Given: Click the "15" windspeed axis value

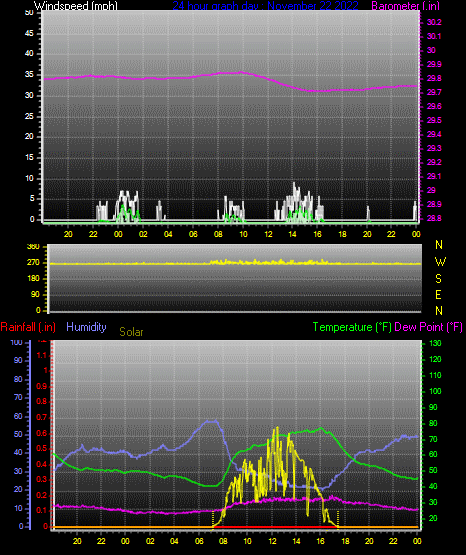Looking at the screenshot, I should pyautogui.click(x=29, y=158).
